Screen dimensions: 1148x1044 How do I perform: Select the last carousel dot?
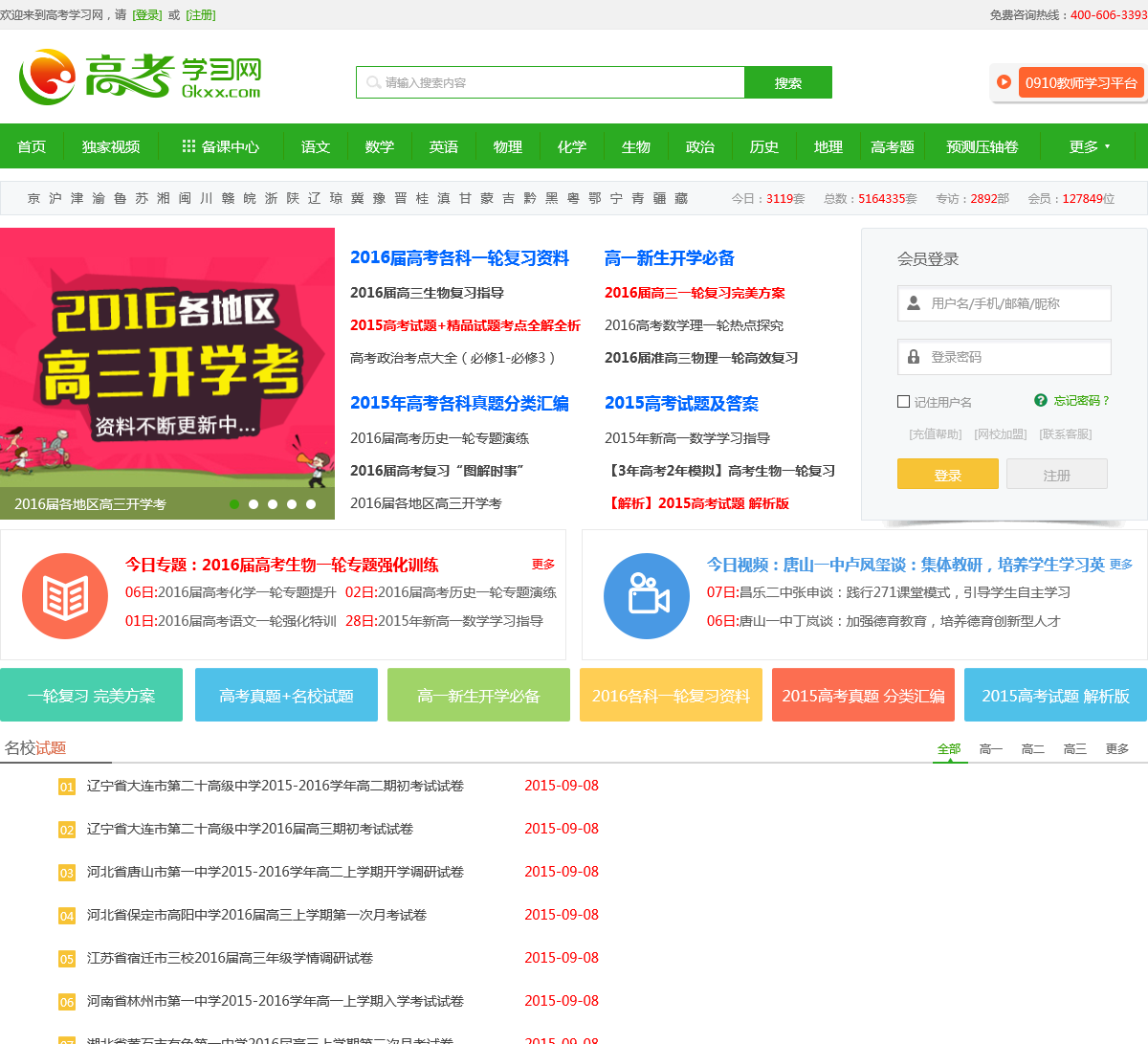[311, 504]
